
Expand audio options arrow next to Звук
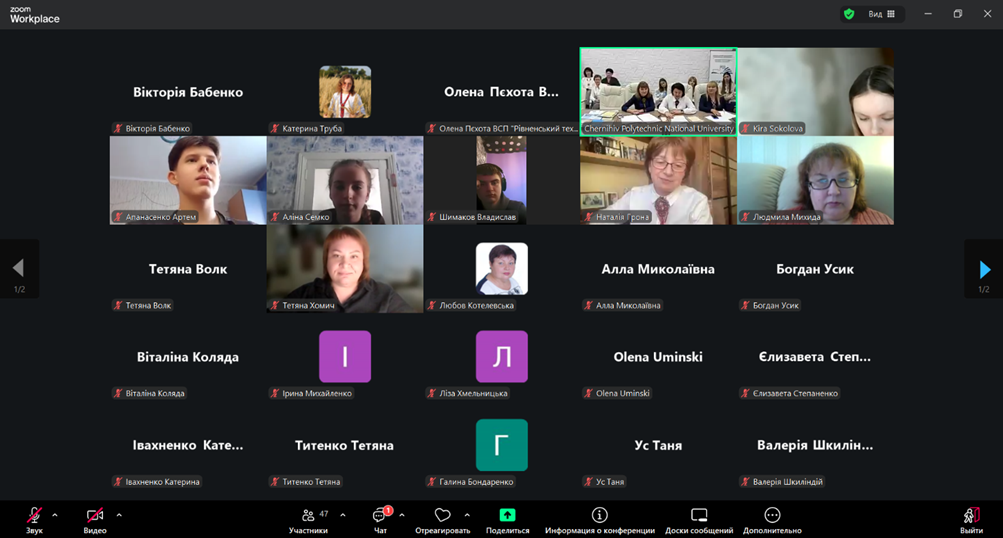(x=55, y=515)
